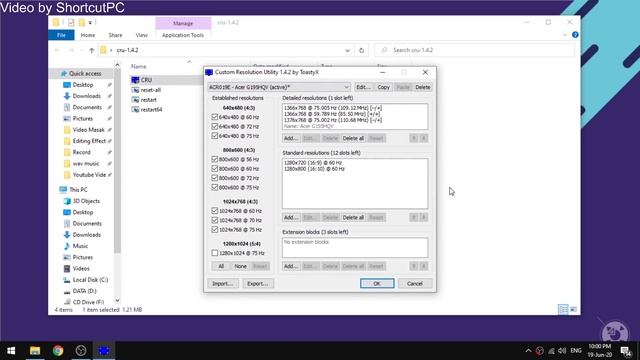Click the All established resolutions button

(x=221, y=266)
